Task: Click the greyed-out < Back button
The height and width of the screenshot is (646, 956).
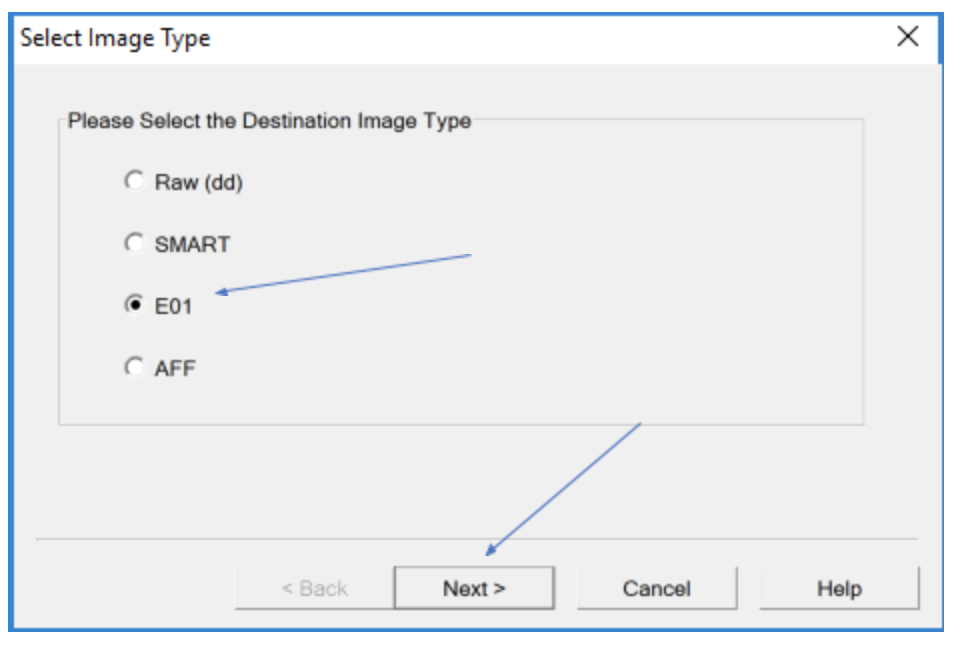Action: [314, 588]
